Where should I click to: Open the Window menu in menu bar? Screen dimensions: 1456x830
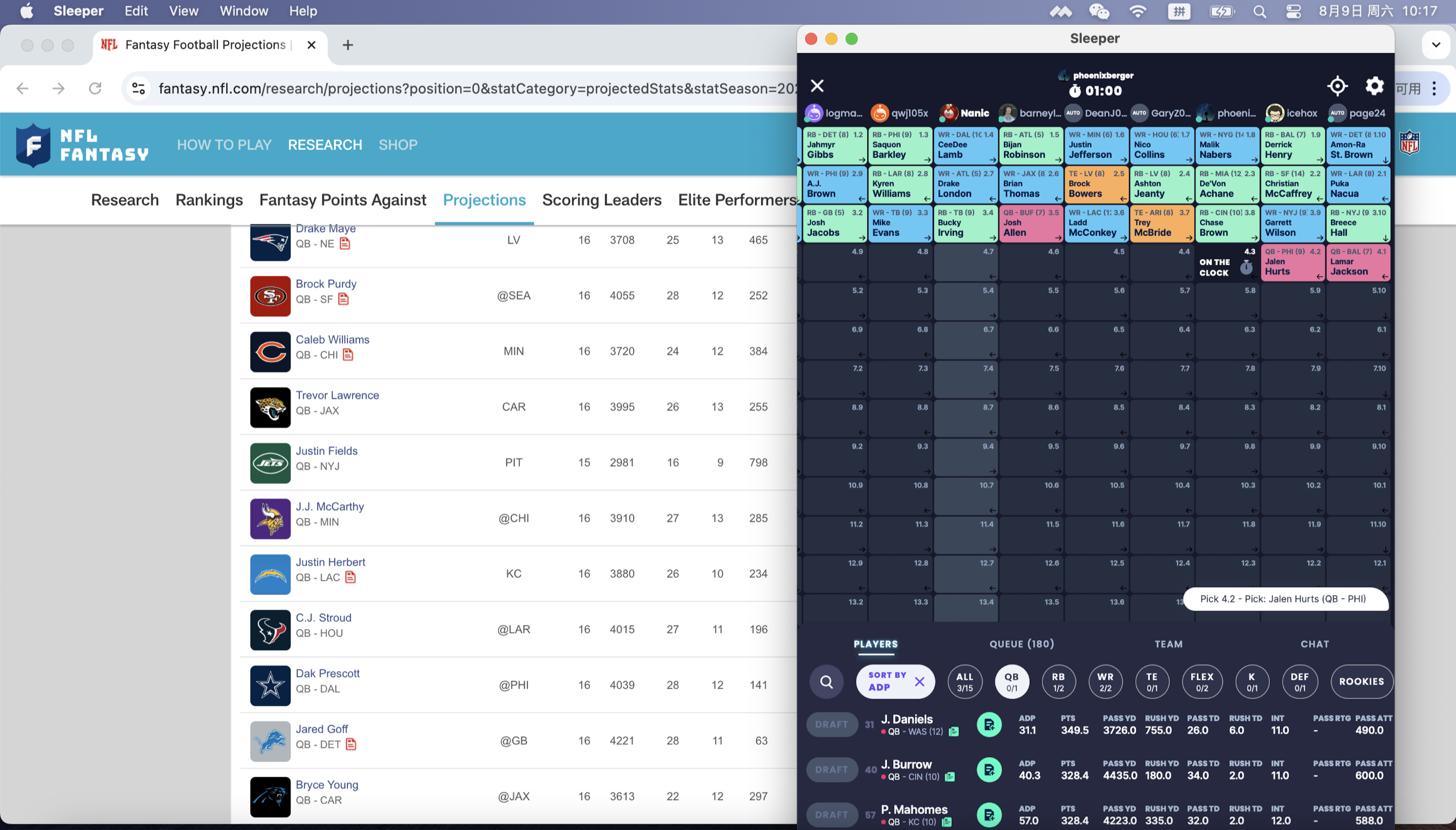click(244, 11)
